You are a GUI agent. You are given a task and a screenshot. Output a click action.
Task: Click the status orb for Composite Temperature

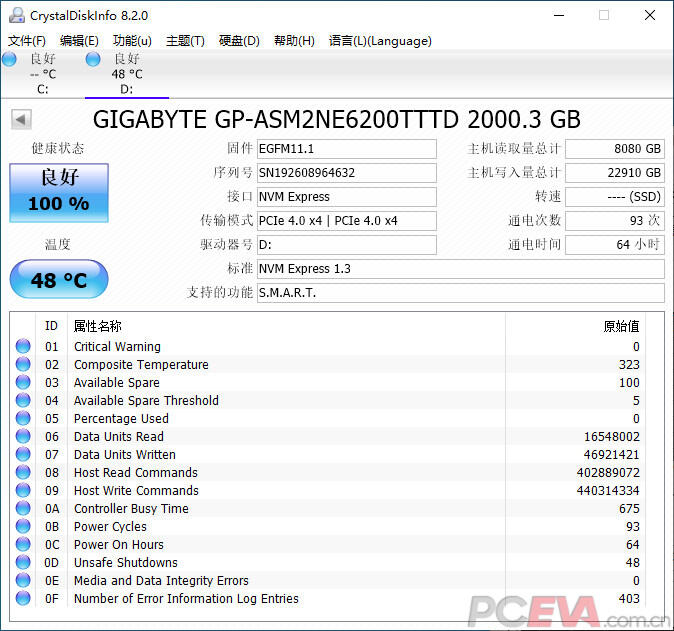(x=23, y=364)
